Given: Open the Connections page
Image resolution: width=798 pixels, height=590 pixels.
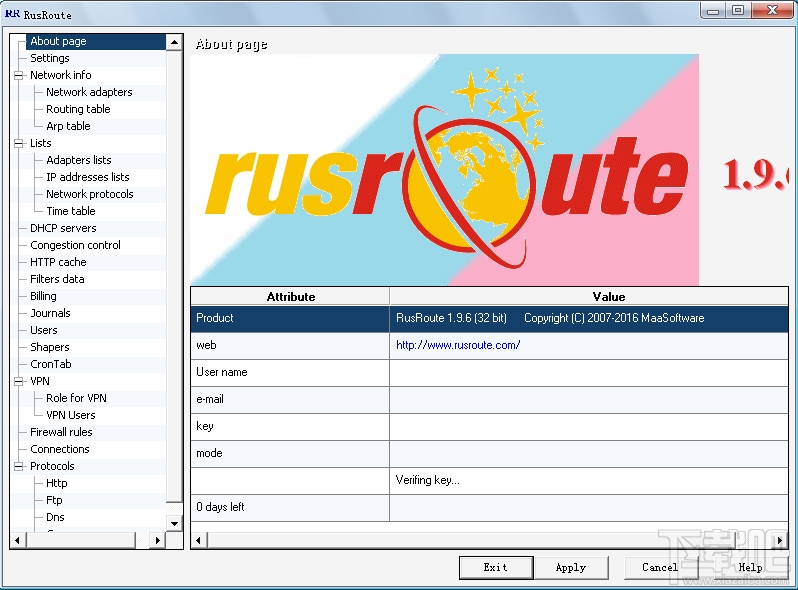Looking at the screenshot, I should pyautogui.click(x=60, y=449).
